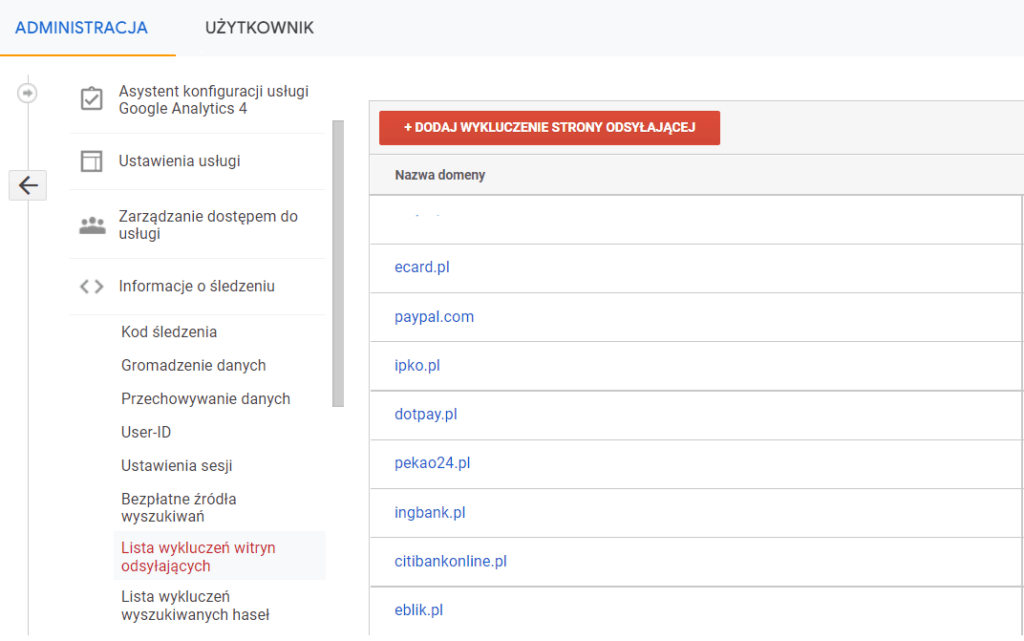This screenshot has width=1024, height=641.
Task: Open Gromadzenie danych submenu item
Action: click(x=193, y=366)
